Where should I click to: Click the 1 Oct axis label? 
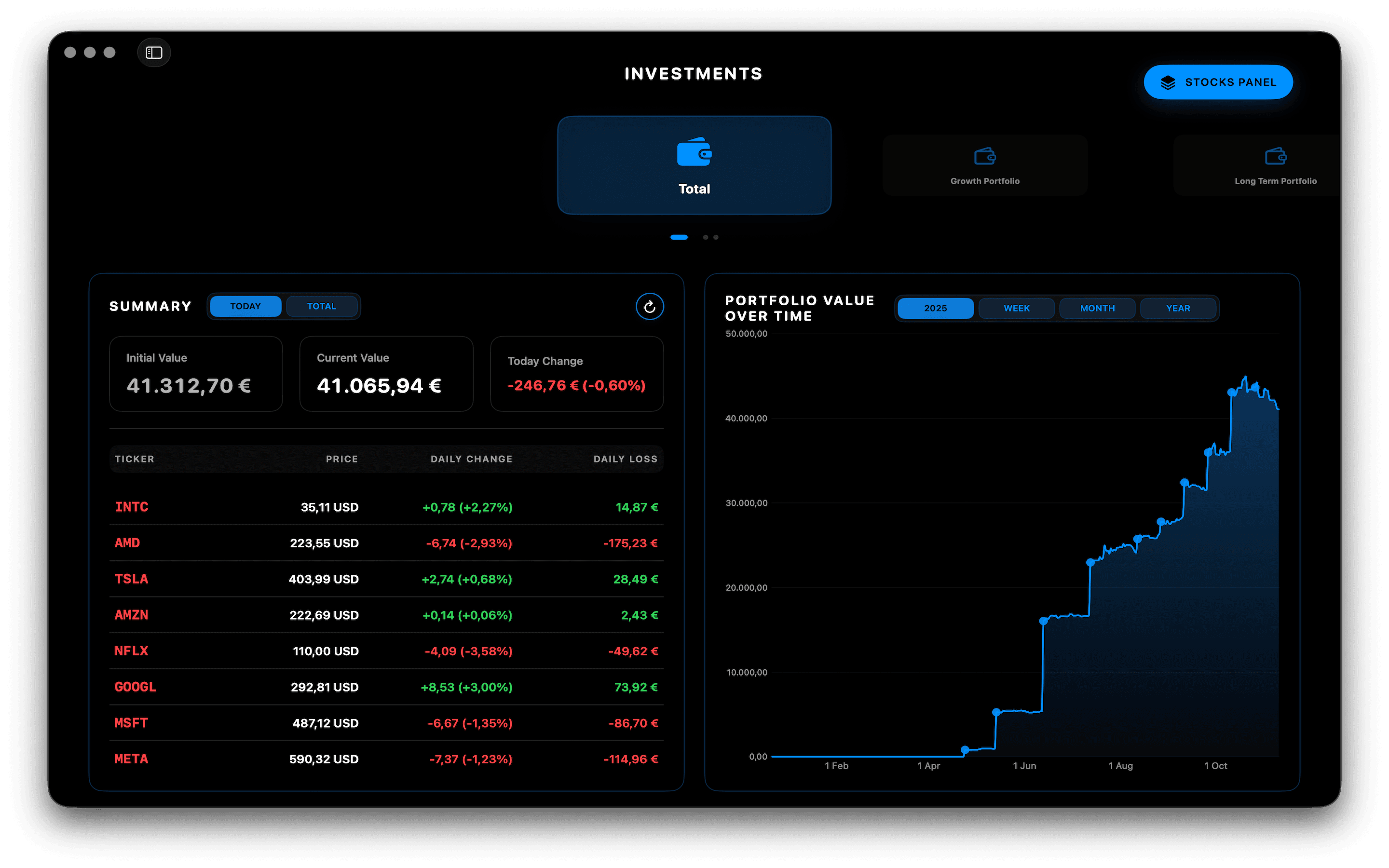pos(1216,766)
